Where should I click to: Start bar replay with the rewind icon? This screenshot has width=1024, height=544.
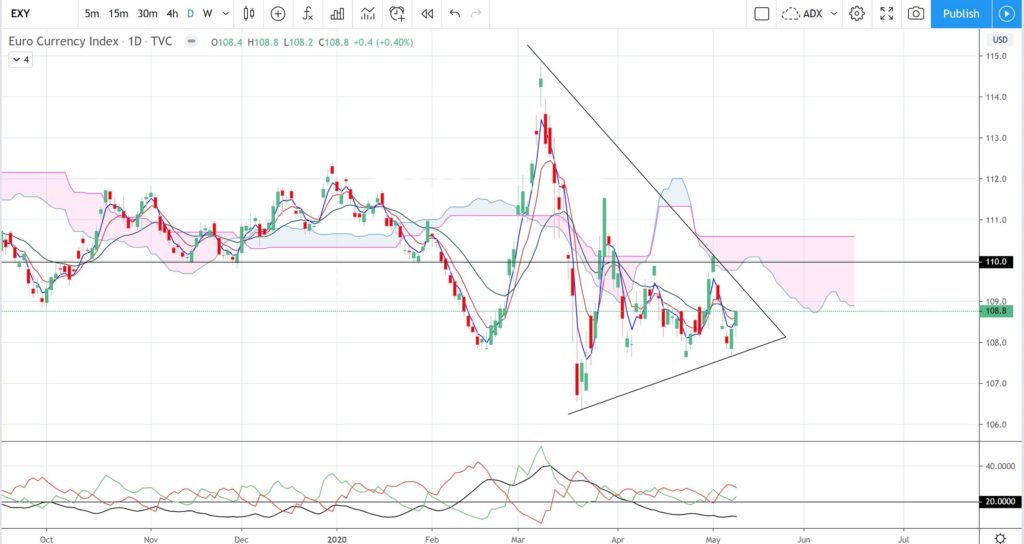(427, 13)
